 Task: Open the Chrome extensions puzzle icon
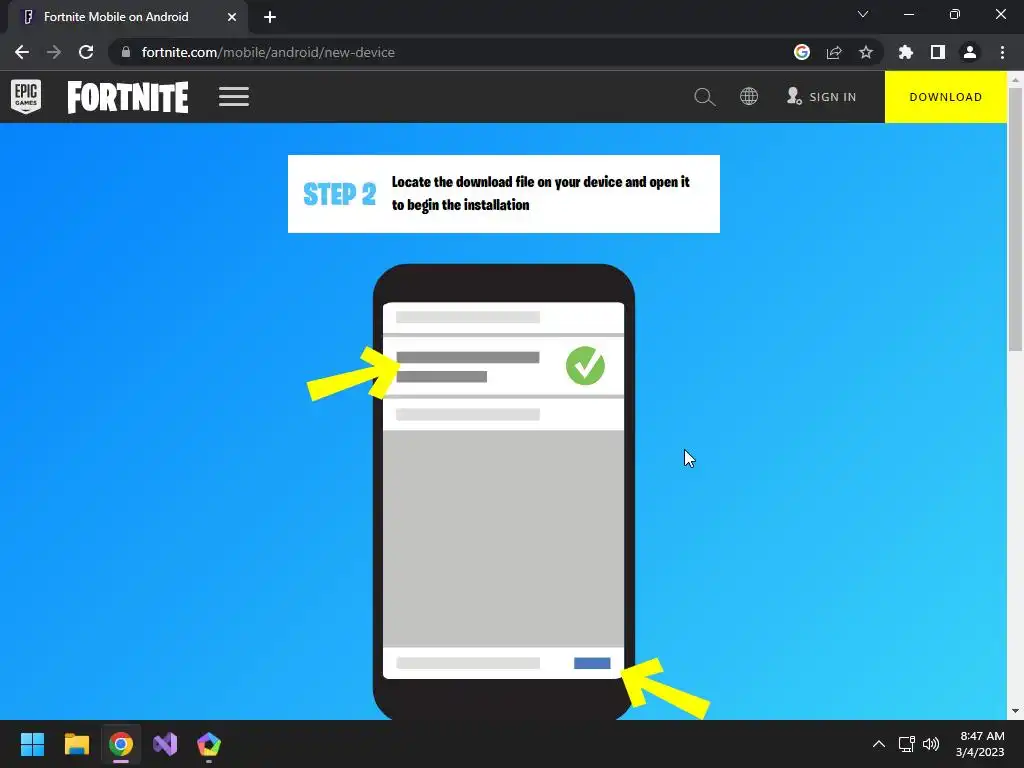tap(906, 52)
